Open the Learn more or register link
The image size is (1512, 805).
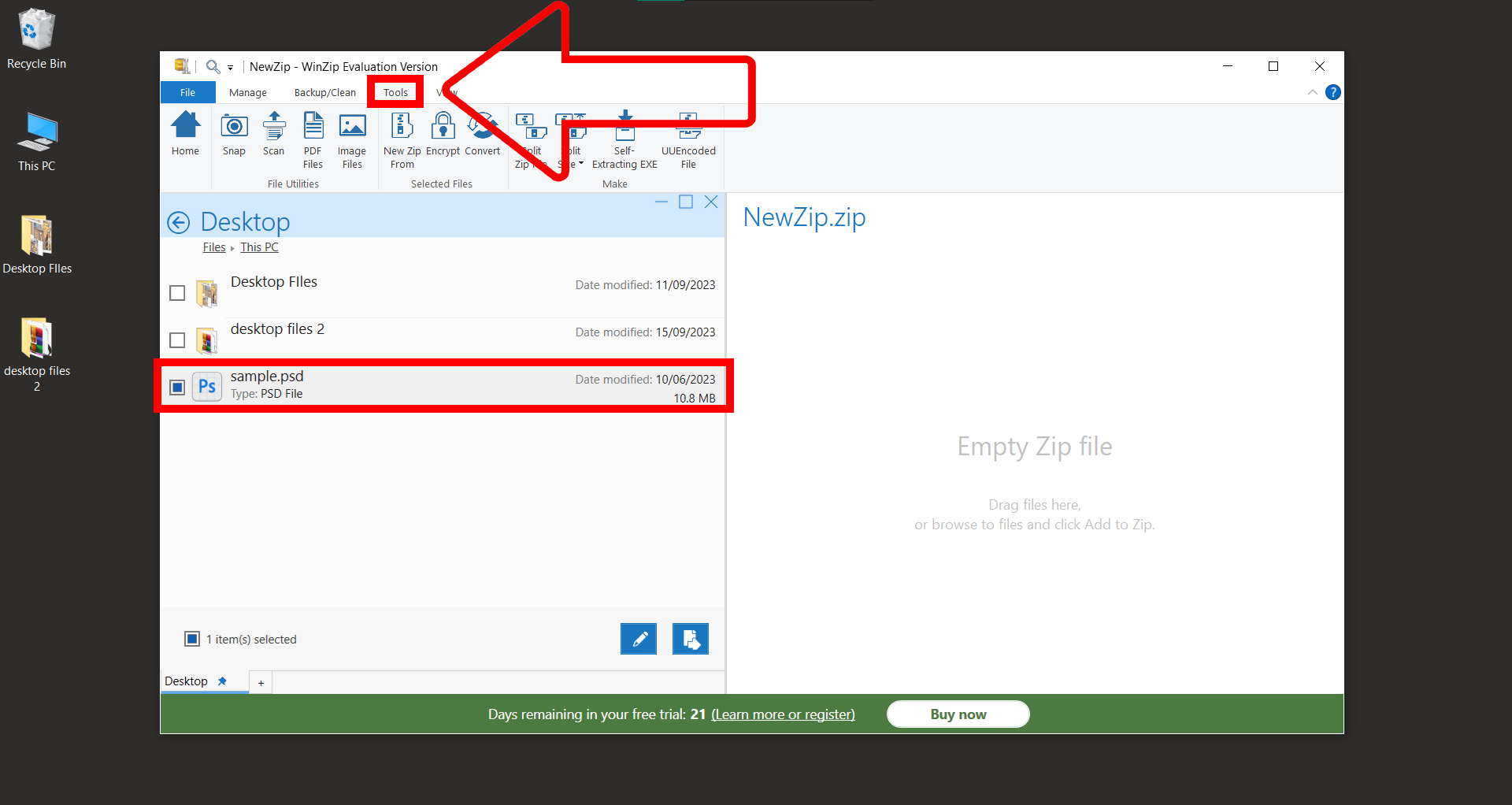(782, 714)
